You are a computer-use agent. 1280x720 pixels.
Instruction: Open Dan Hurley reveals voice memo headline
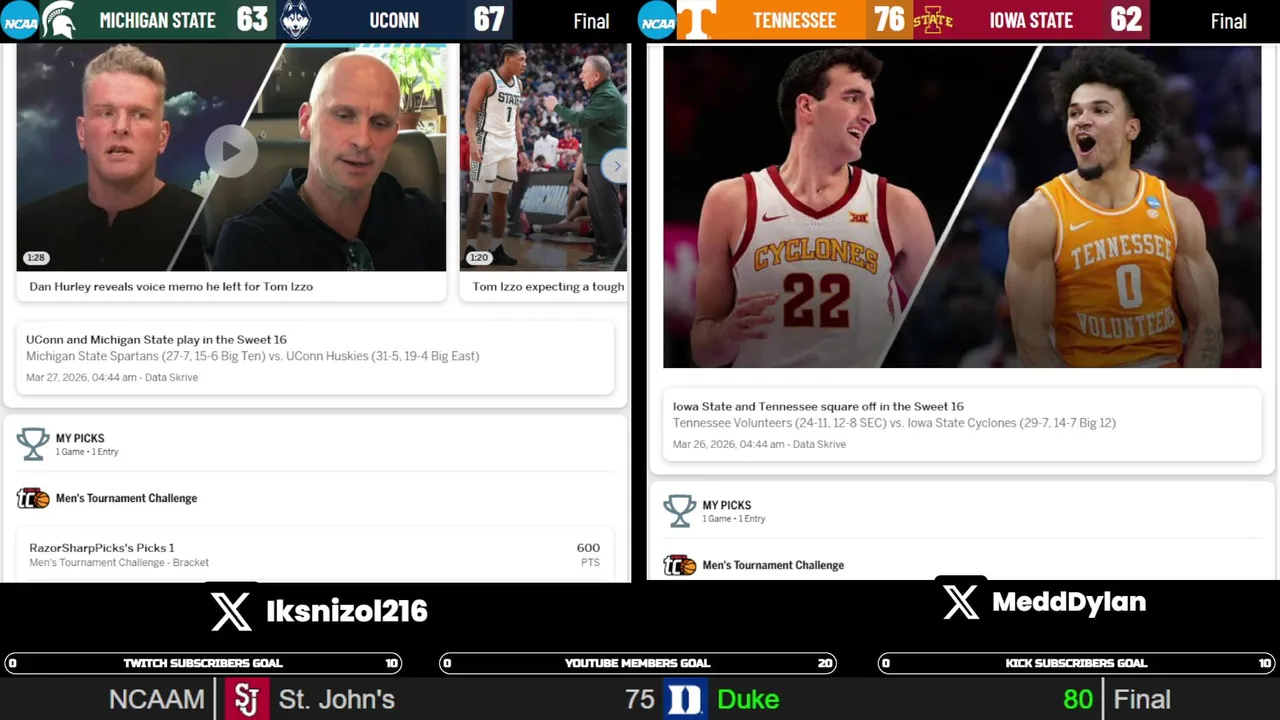point(171,287)
